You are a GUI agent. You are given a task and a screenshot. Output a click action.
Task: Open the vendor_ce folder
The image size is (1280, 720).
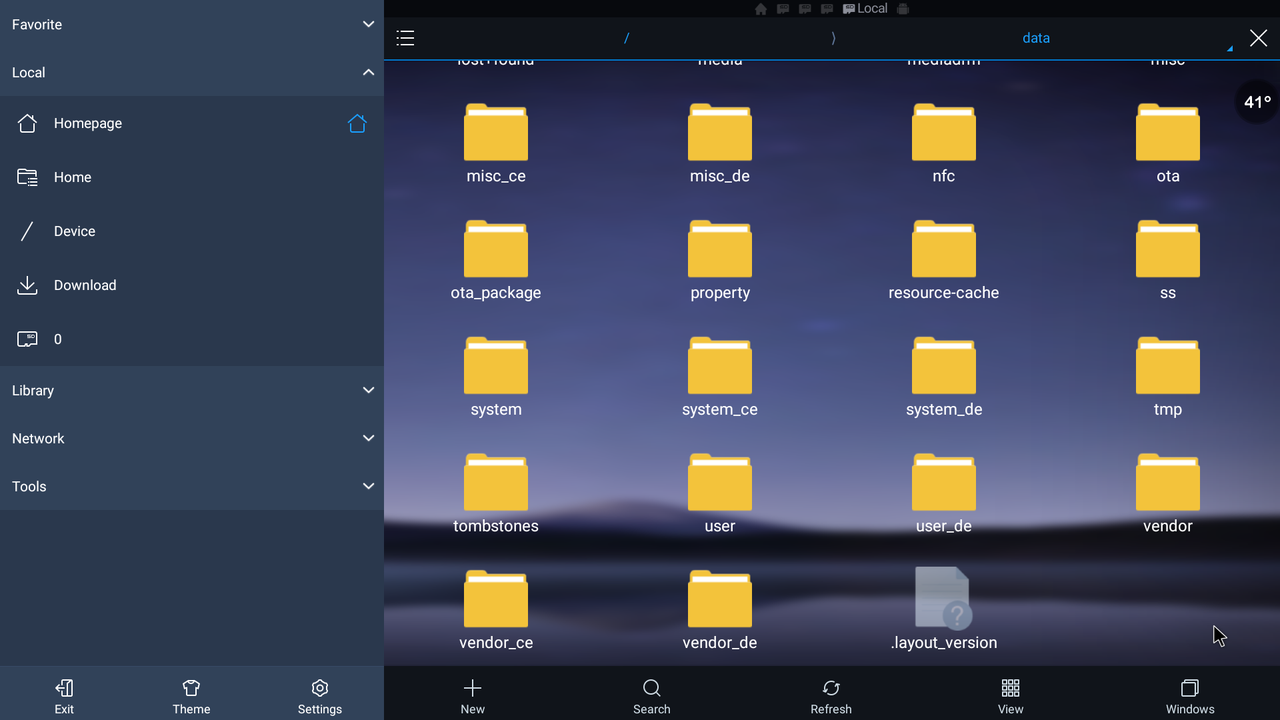tap(496, 611)
